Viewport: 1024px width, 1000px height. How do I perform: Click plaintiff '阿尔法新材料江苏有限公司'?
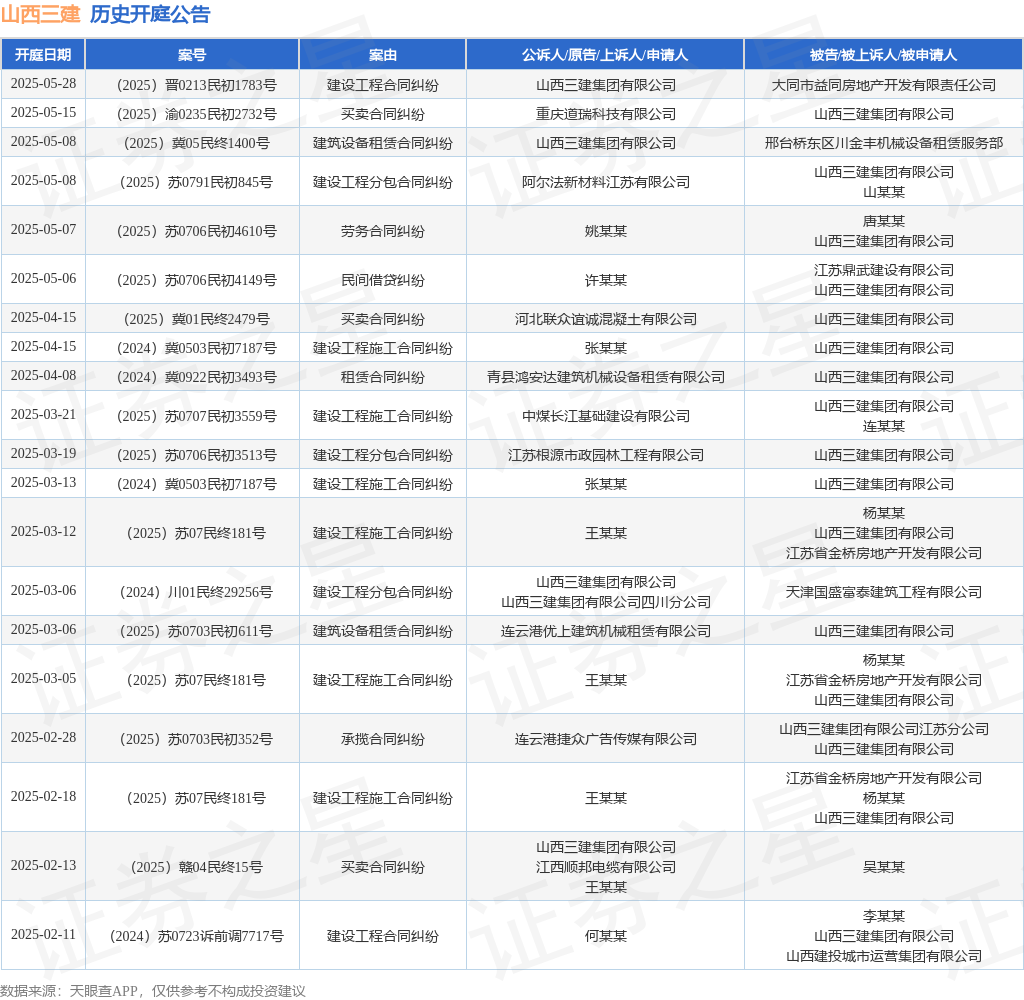tap(605, 182)
